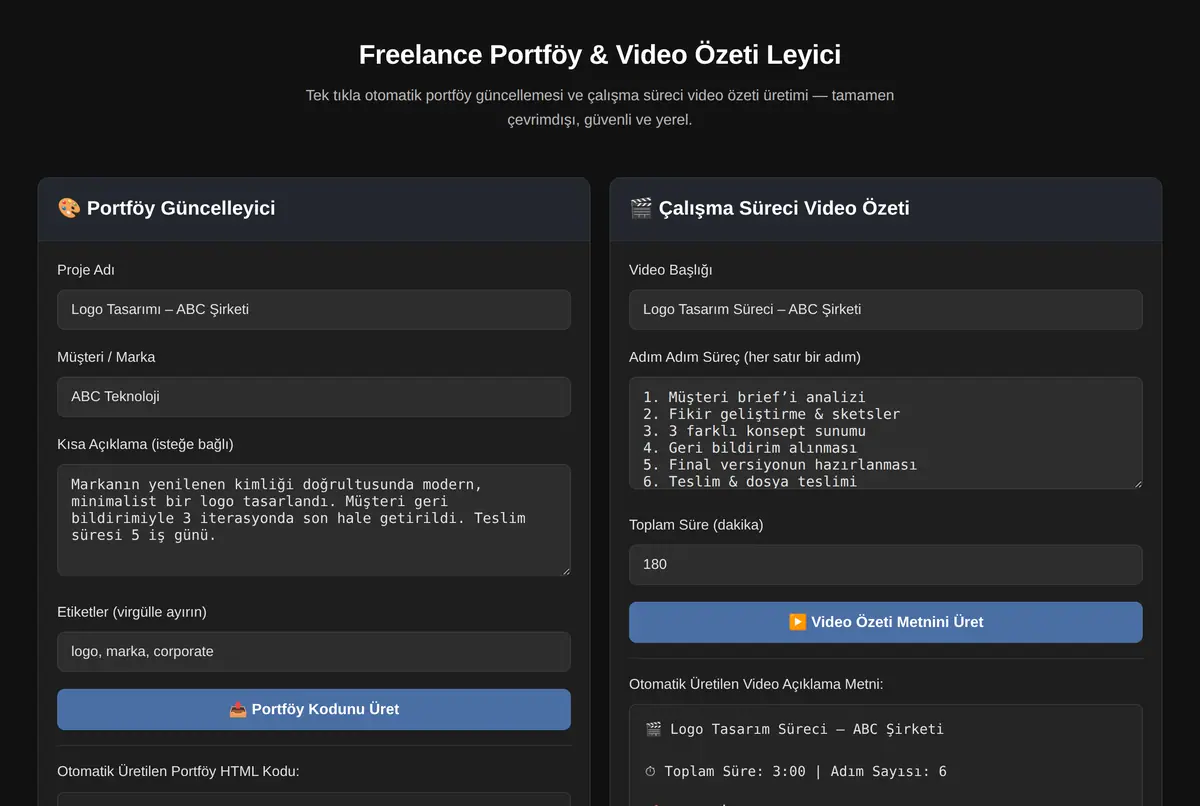Click the resize handle of Kısa Açıklama textarea
This screenshot has height=806, width=1200.
tap(565, 570)
